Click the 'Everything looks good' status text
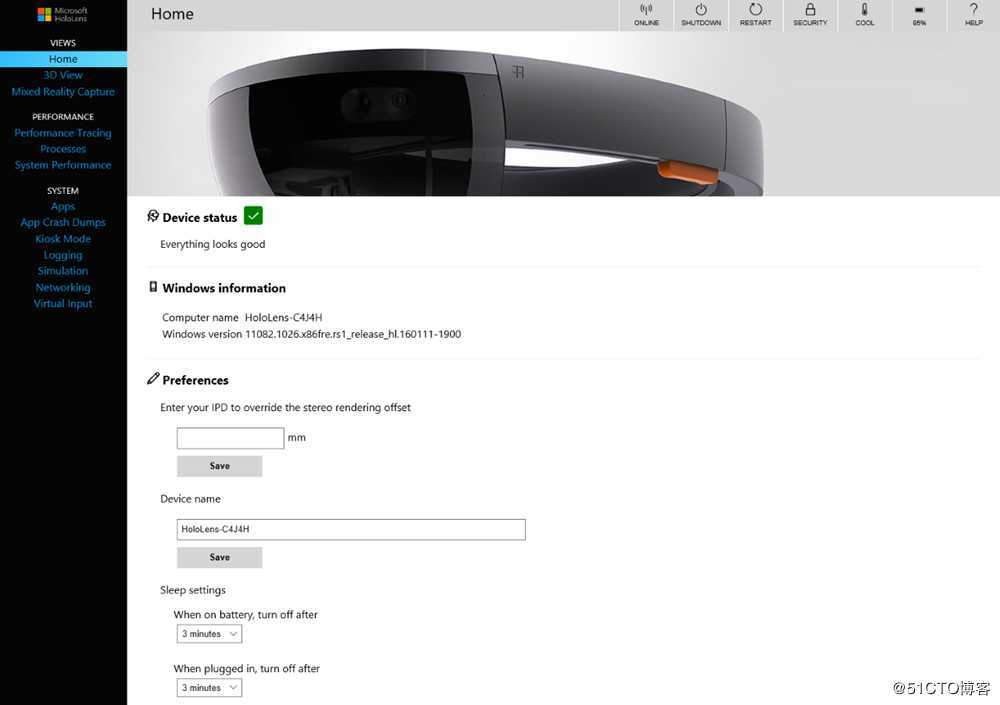Image resolution: width=1000 pixels, height=705 pixels. pyautogui.click(x=212, y=244)
